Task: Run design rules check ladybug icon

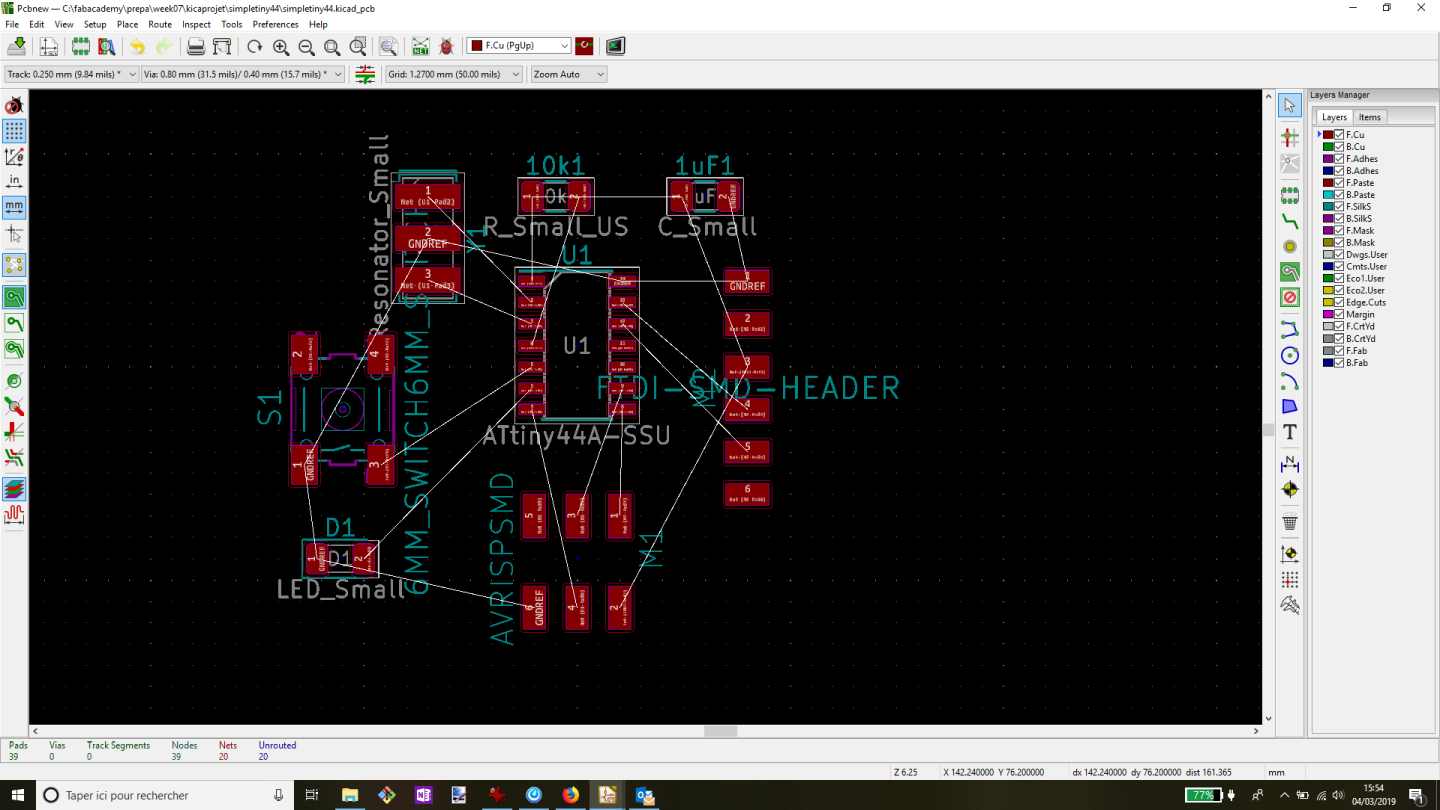Action: 446,46
